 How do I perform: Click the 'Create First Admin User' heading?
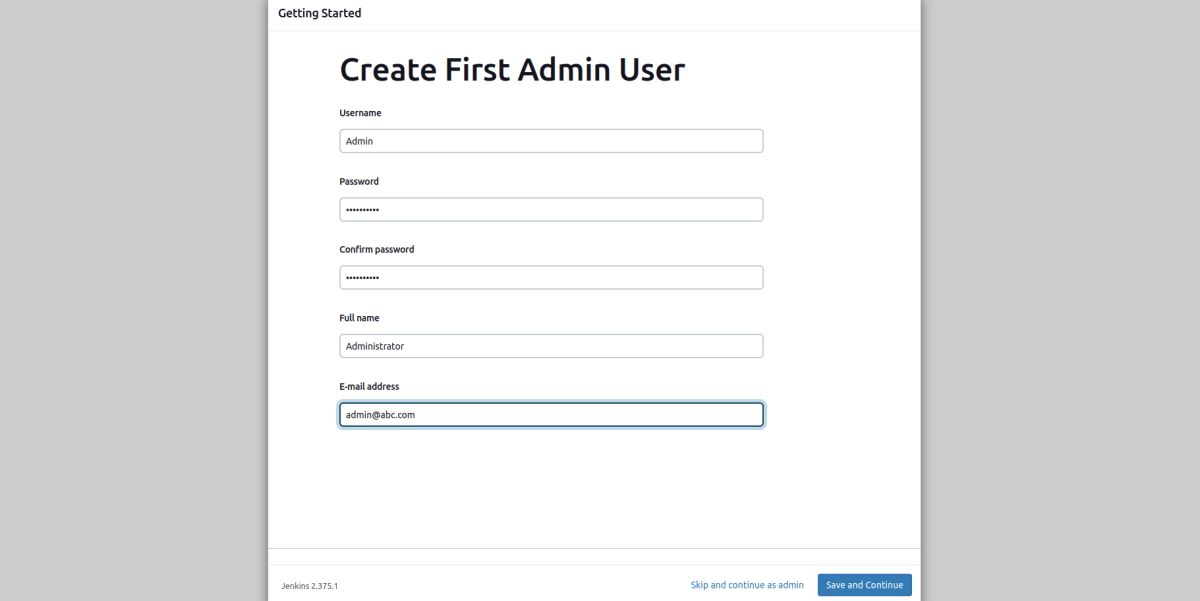coord(512,70)
